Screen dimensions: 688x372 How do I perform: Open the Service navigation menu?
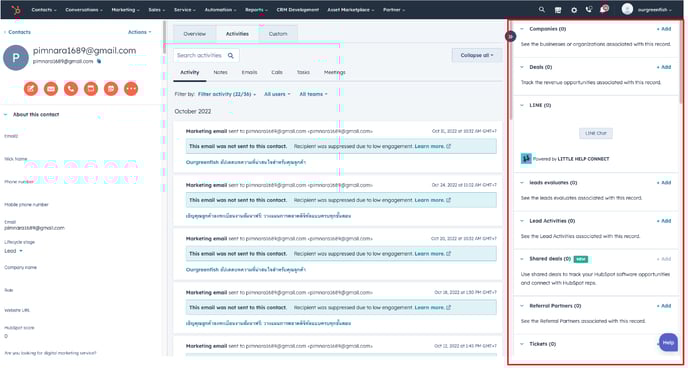point(185,10)
